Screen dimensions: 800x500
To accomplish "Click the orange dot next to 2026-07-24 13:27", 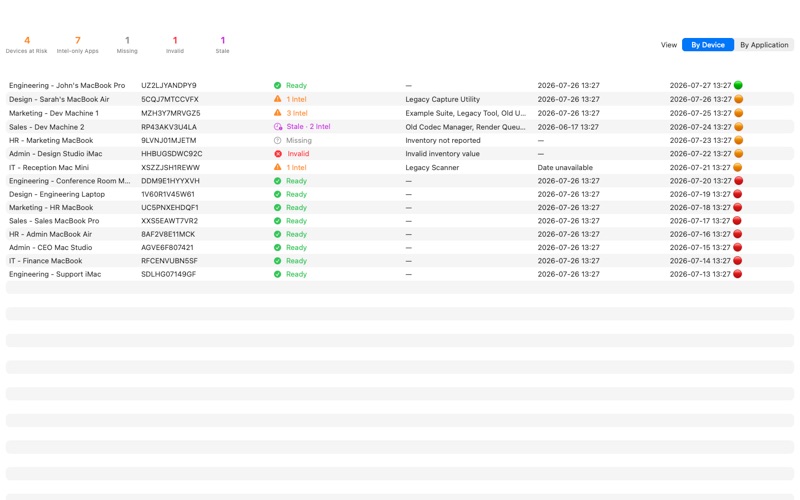I will point(738,127).
